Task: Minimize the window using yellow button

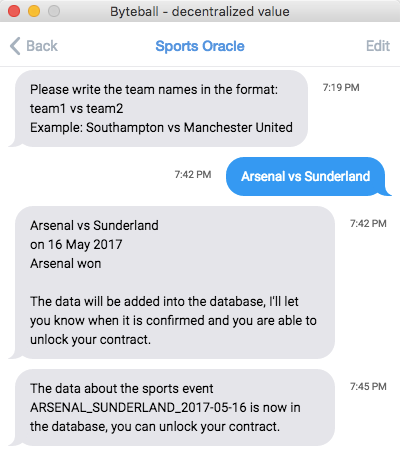Action: [34, 11]
